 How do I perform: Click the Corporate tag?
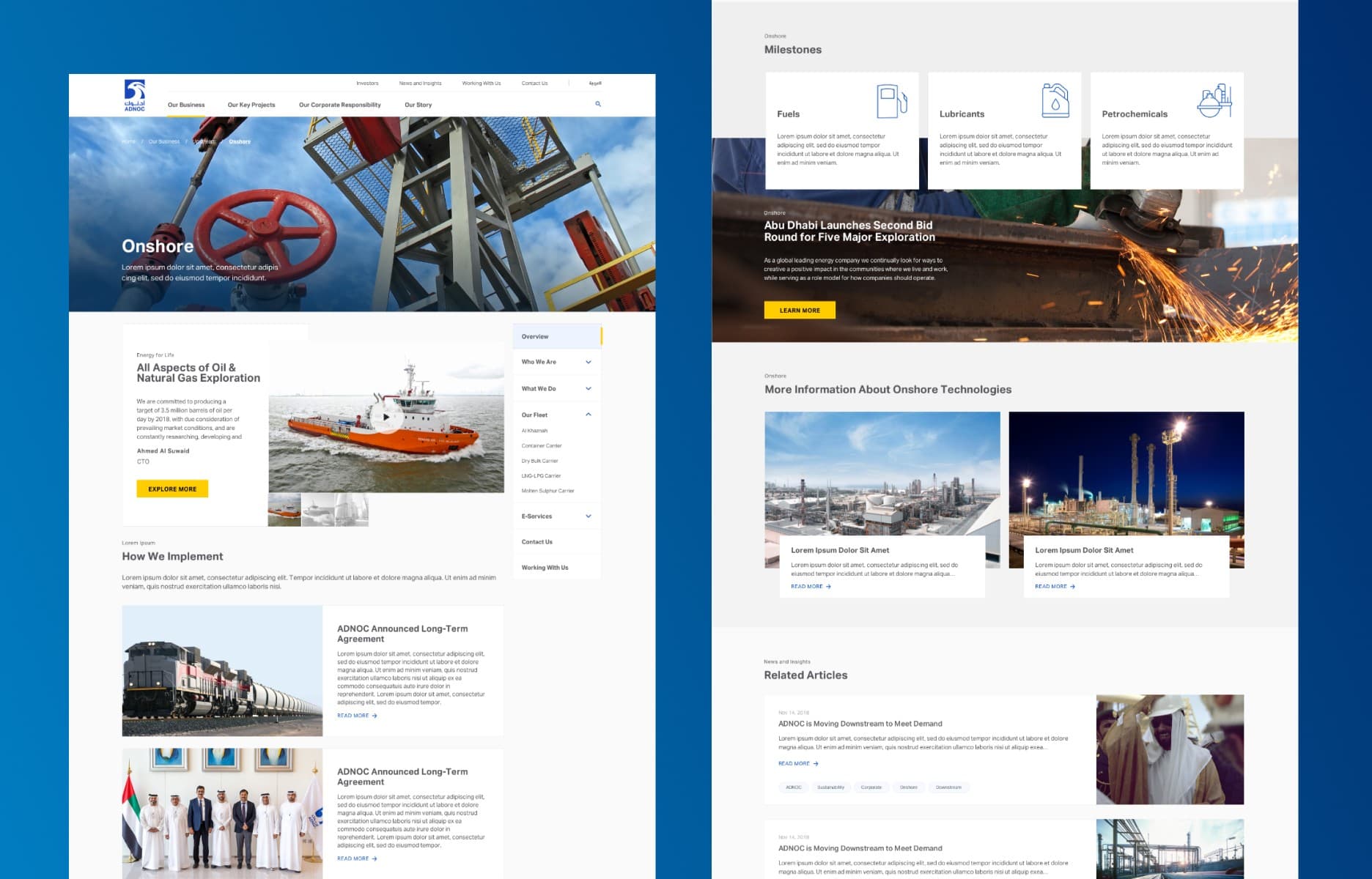coord(871,787)
